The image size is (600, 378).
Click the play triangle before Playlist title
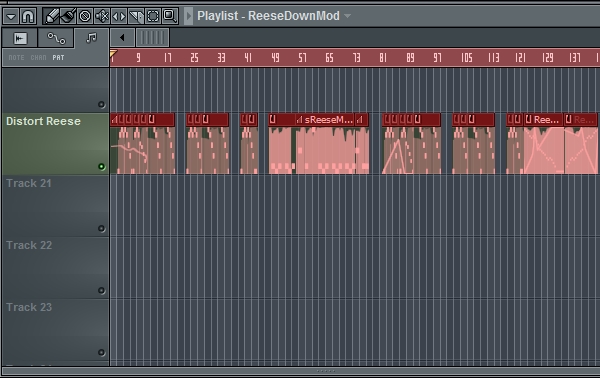coord(188,16)
